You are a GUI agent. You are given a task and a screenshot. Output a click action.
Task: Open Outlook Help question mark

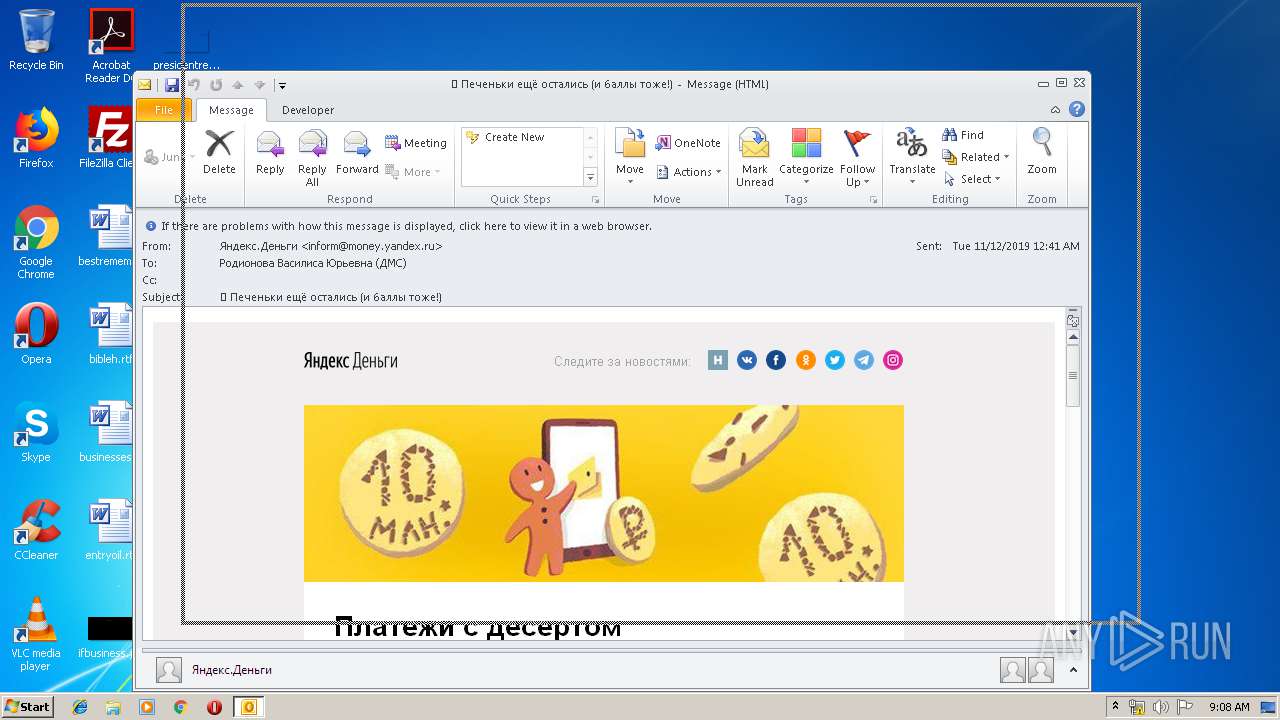(1076, 110)
